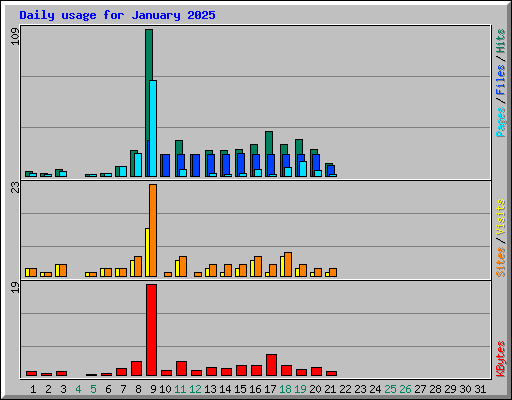The image size is (512, 400).
Task: Select the tall orange Sites bar on day 9
Action: (153, 230)
